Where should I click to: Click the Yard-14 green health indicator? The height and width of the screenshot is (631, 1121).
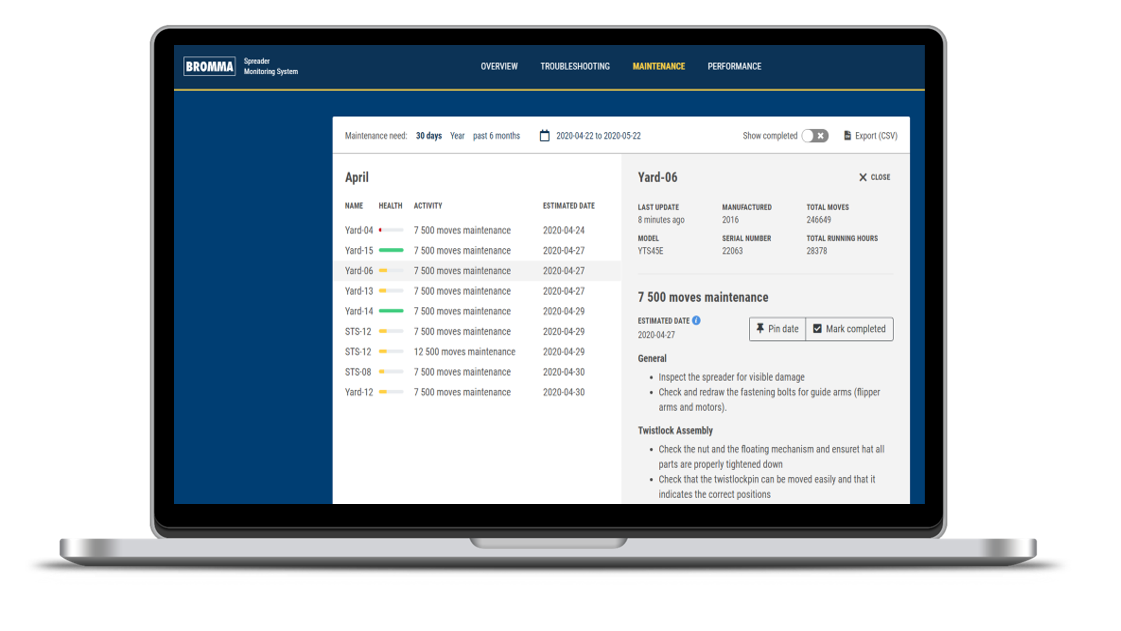point(391,312)
